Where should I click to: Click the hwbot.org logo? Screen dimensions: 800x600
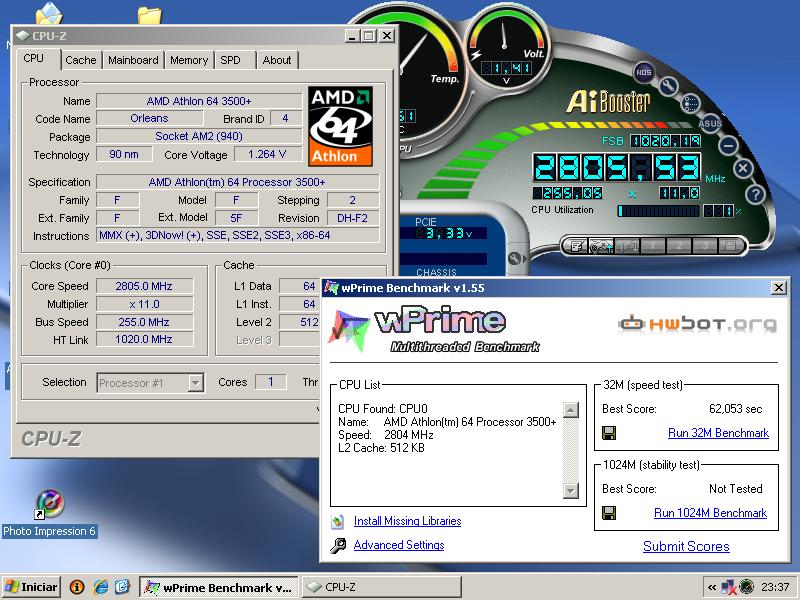coord(697,324)
